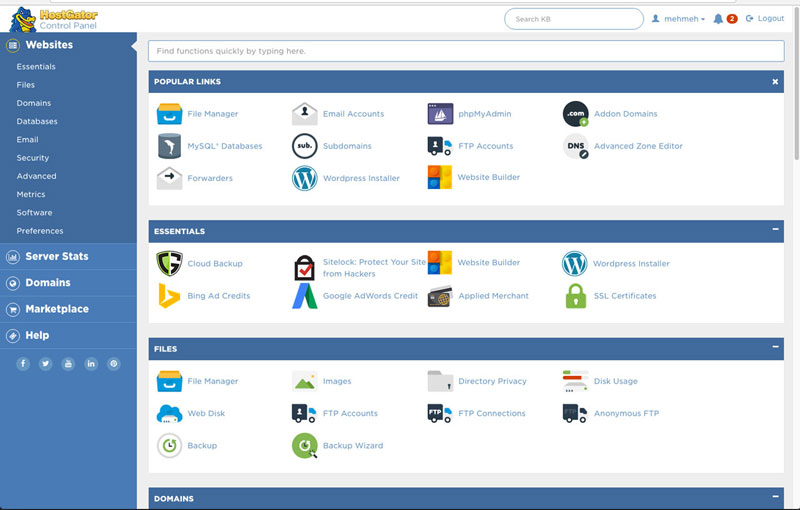
Task: Open FTP Accounts truck icon in Popular Links
Action: click(439, 146)
